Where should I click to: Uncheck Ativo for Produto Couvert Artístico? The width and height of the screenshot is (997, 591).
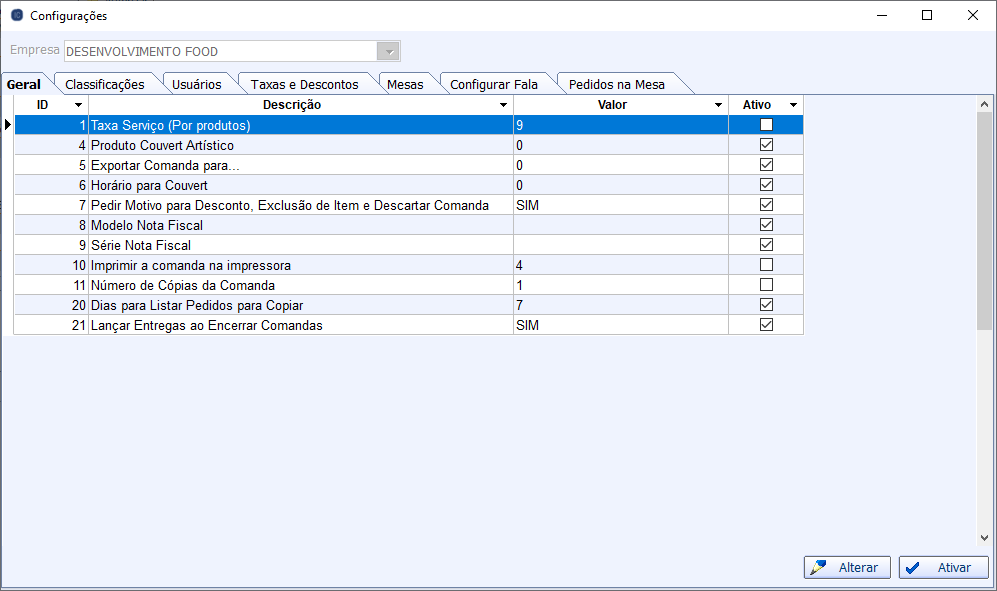tap(766, 145)
